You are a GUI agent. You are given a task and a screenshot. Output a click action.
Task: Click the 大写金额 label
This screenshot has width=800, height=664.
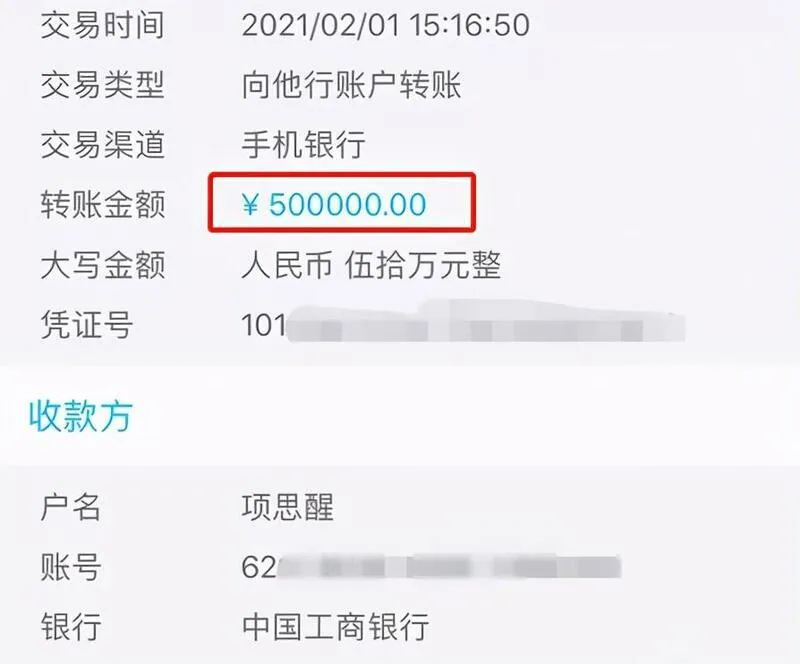103,265
